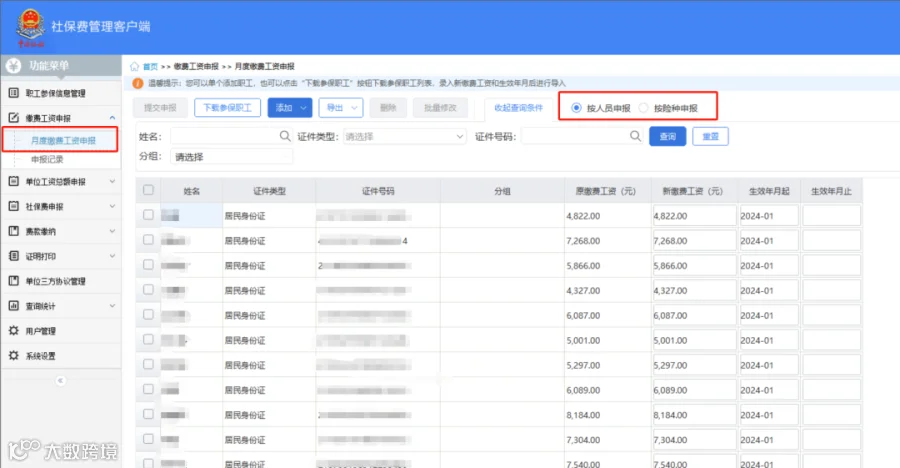
Task: Click the 新缴费工资 field showing 7,268.00
Action: [694, 241]
